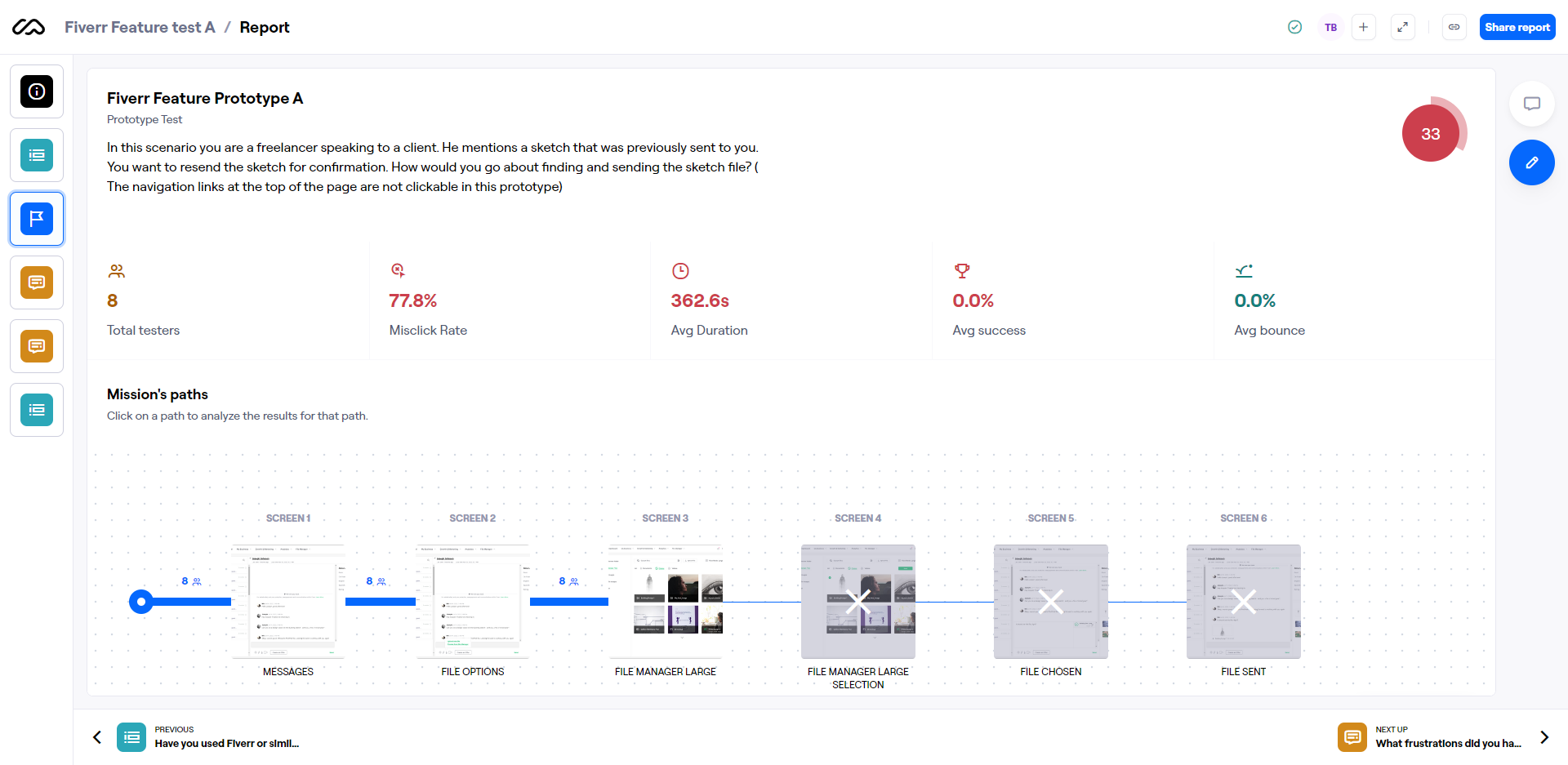The height and width of the screenshot is (765, 1568).
Task: Click the green checkmark status icon
Action: (1294, 27)
